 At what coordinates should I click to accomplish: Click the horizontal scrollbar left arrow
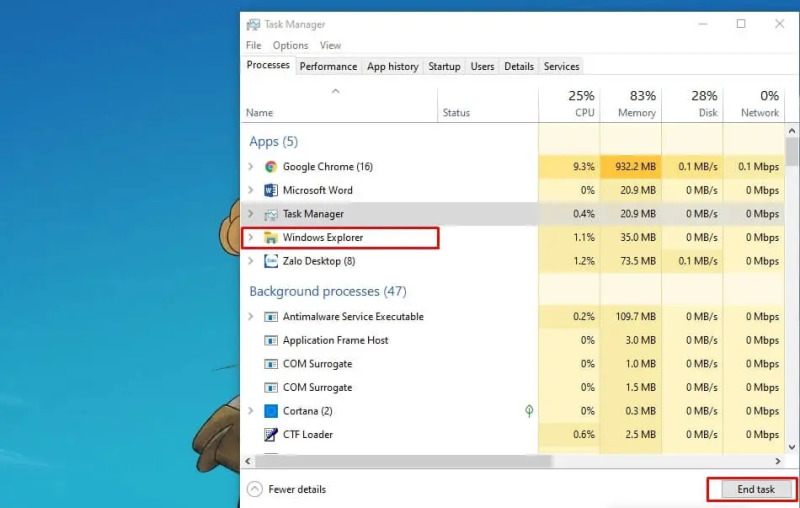pyautogui.click(x=248, y=461)
